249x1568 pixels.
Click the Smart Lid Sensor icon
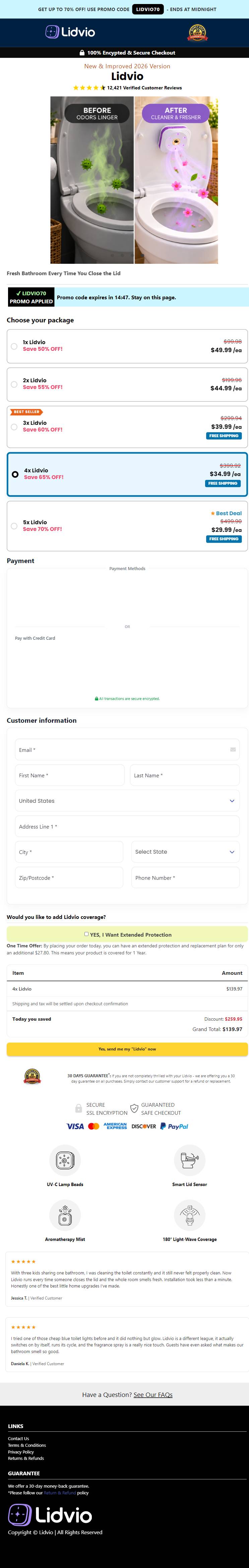pyautogui.click(x=189, y=1160)
